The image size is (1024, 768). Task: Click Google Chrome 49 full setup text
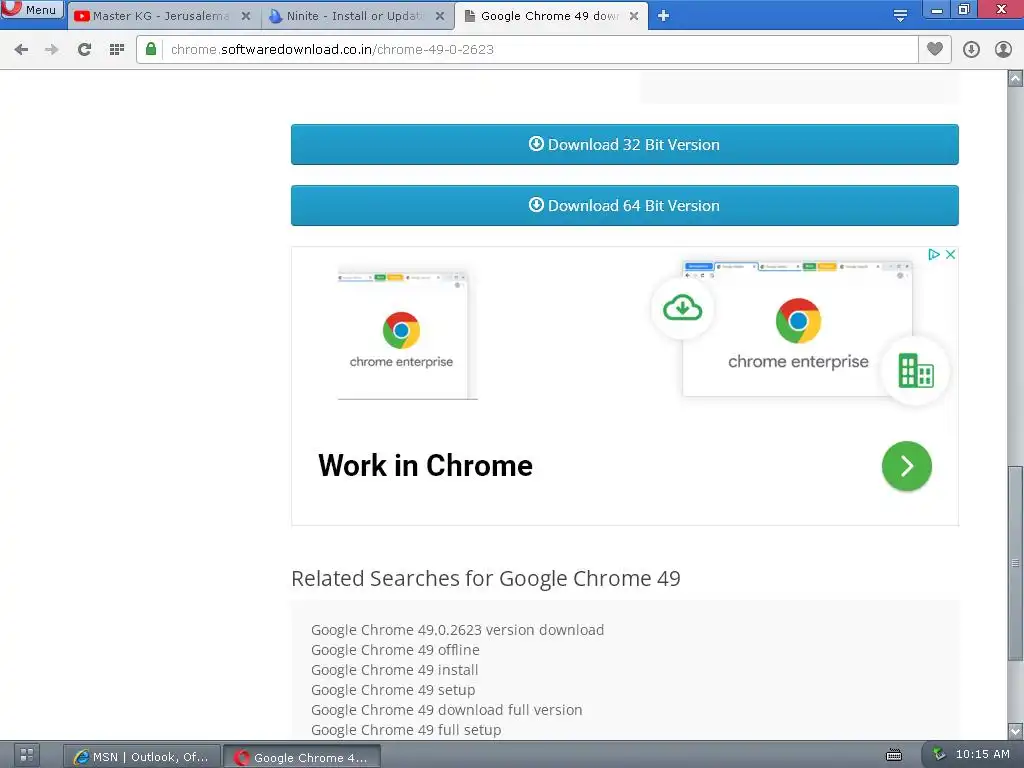coord(406,729)
